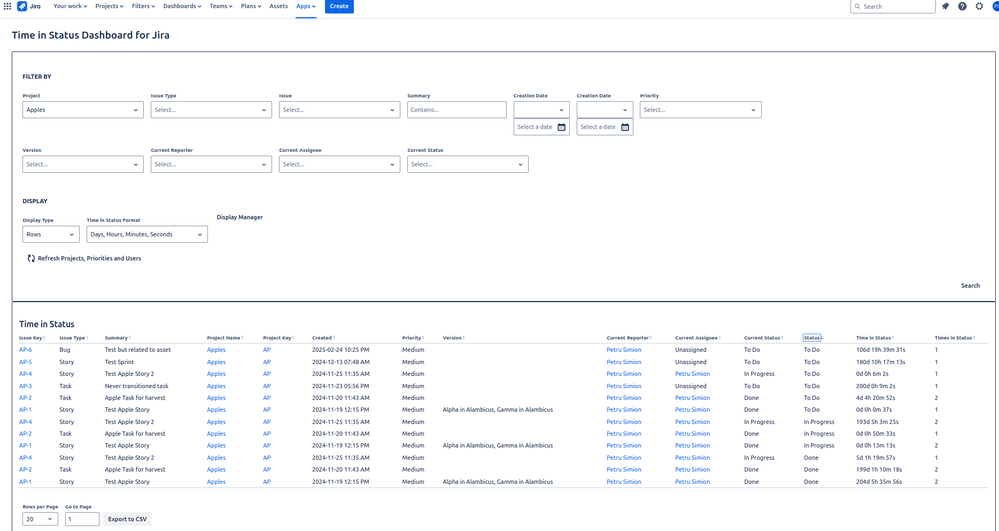Image resolution: width=999 pixels, height=531 pixels.
Task: Sort by Summary column
Action: pos(117,338)
